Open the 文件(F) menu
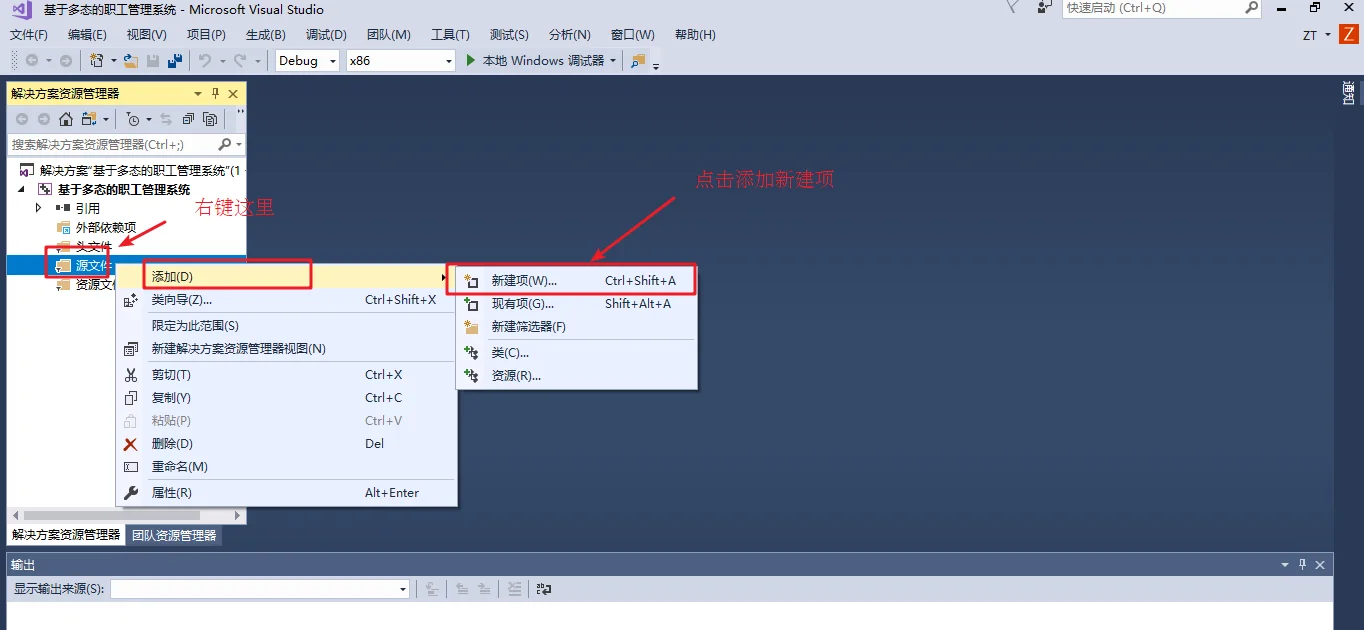This screenshot has height=630, width=1364. pos(28,34)
